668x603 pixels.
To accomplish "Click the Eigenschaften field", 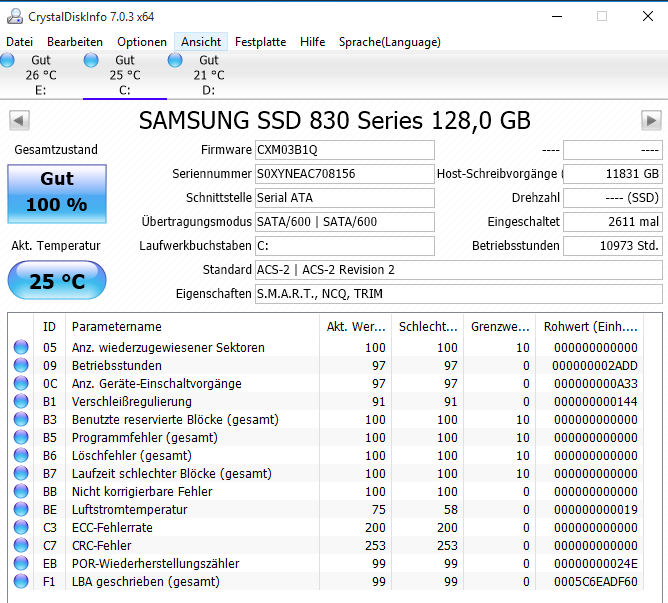I will click(x=459, y=294).
